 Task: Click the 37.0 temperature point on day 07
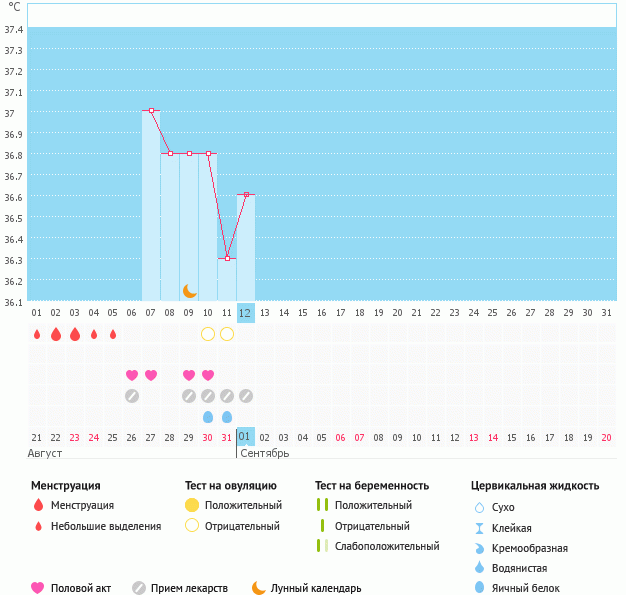click(151, 111)
